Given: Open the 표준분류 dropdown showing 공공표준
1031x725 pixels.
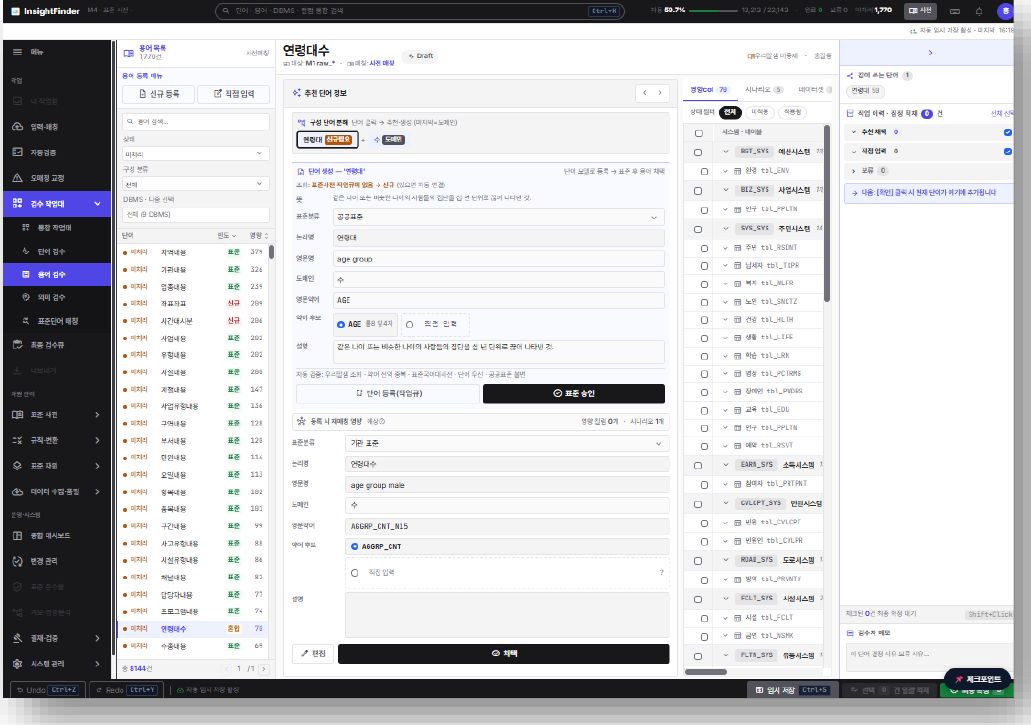Looking at the screenshot, I should [498, 217].
